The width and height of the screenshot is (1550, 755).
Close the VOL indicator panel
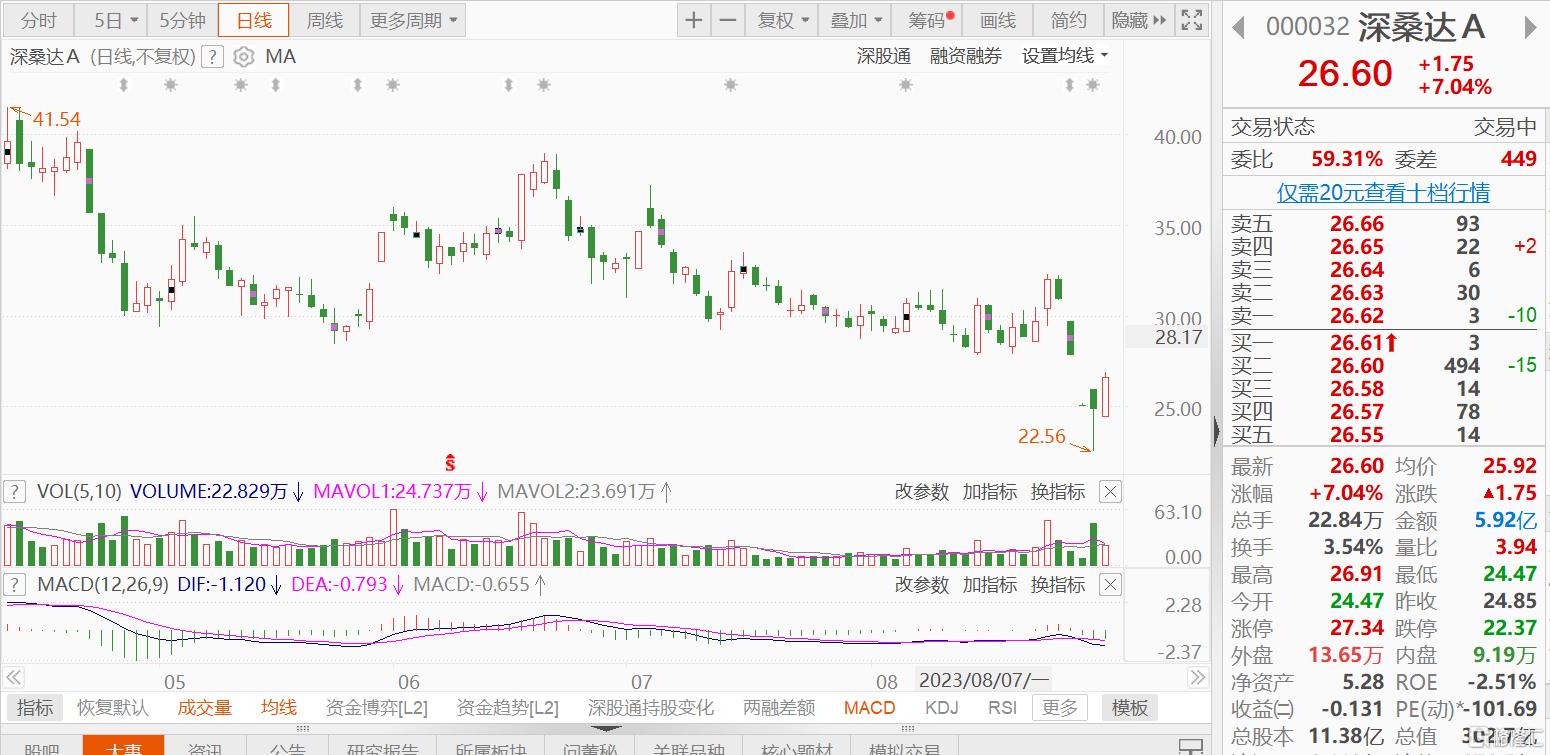pos(1110,491)
